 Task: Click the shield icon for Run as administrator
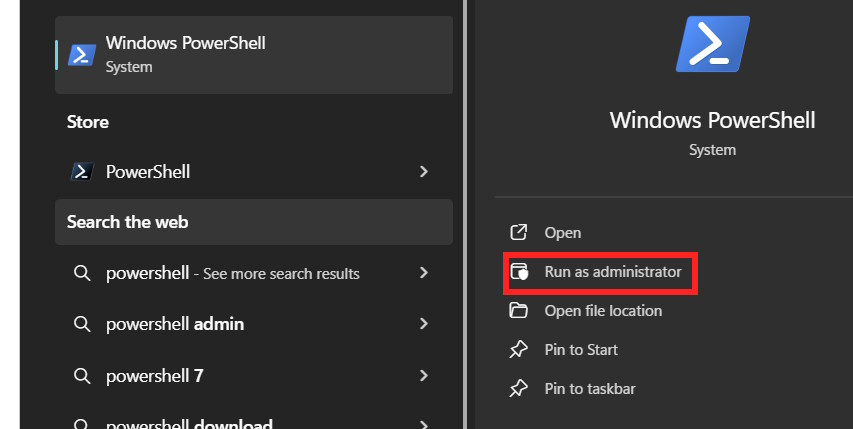(518, 271)
